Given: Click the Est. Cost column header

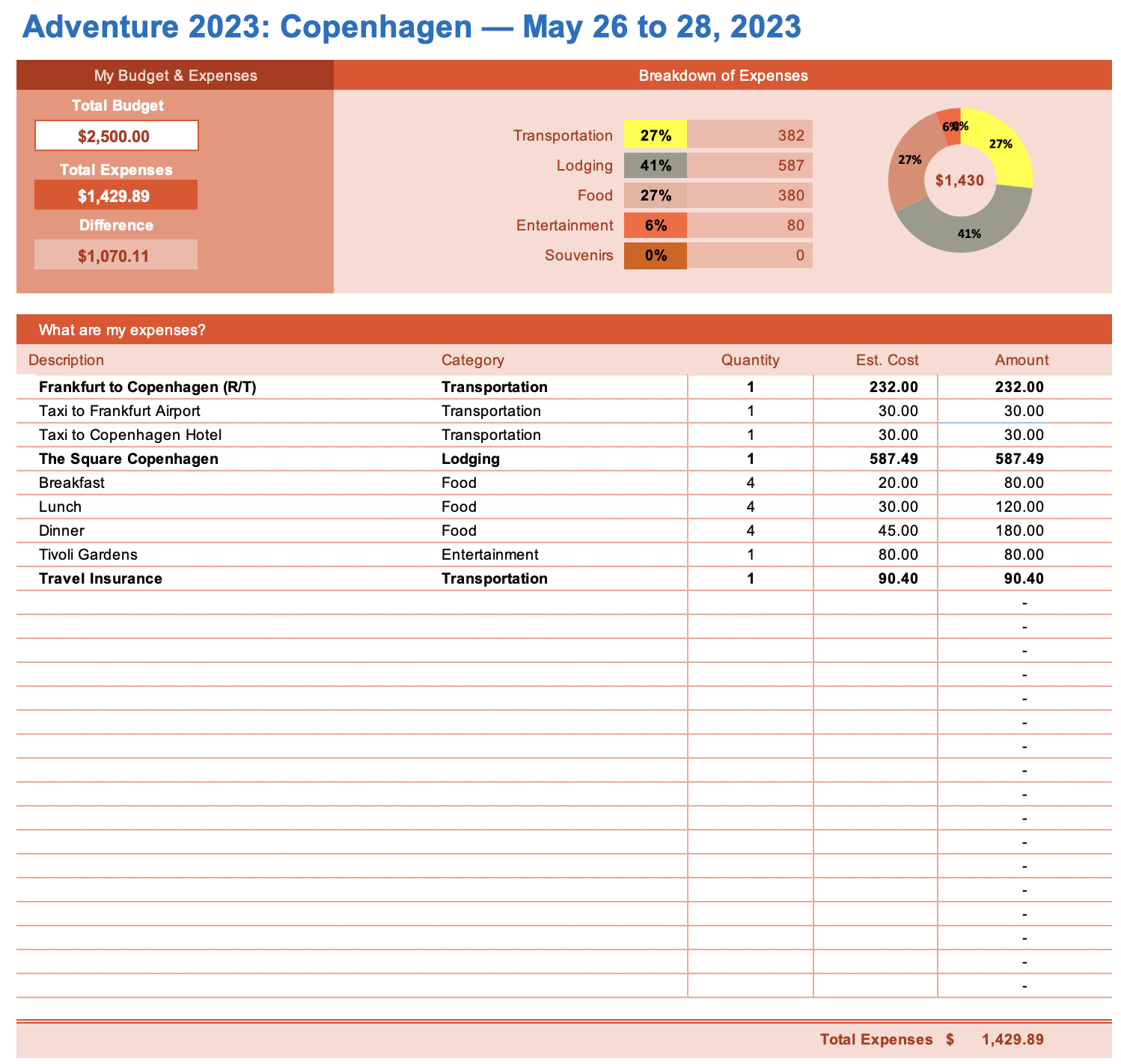Looking at the screenshot, I should [887, 360].
